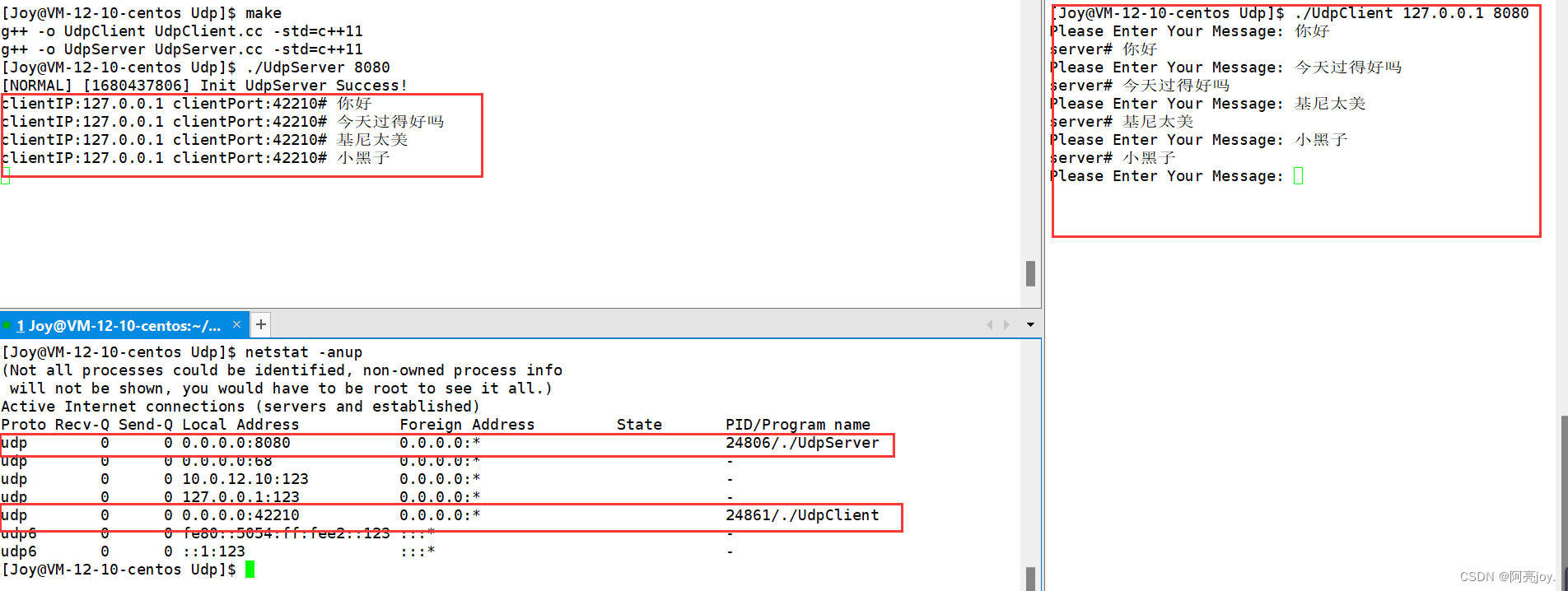Click the netstat terminal pane scrollbar thumb
1568x591 pixels.
1030,578
